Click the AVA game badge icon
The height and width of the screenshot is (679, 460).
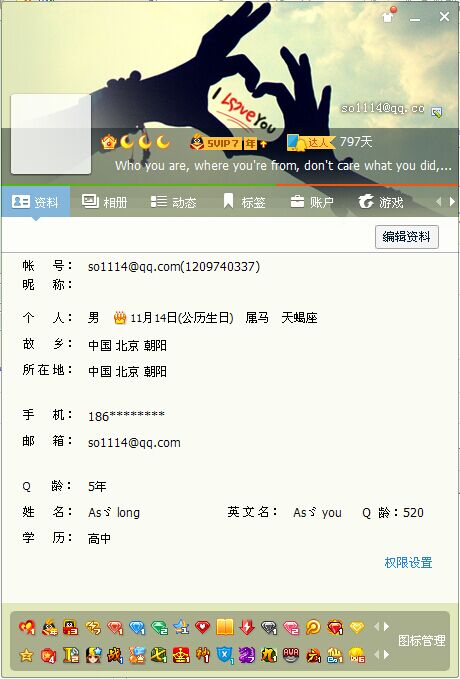(x=291, y=655)
